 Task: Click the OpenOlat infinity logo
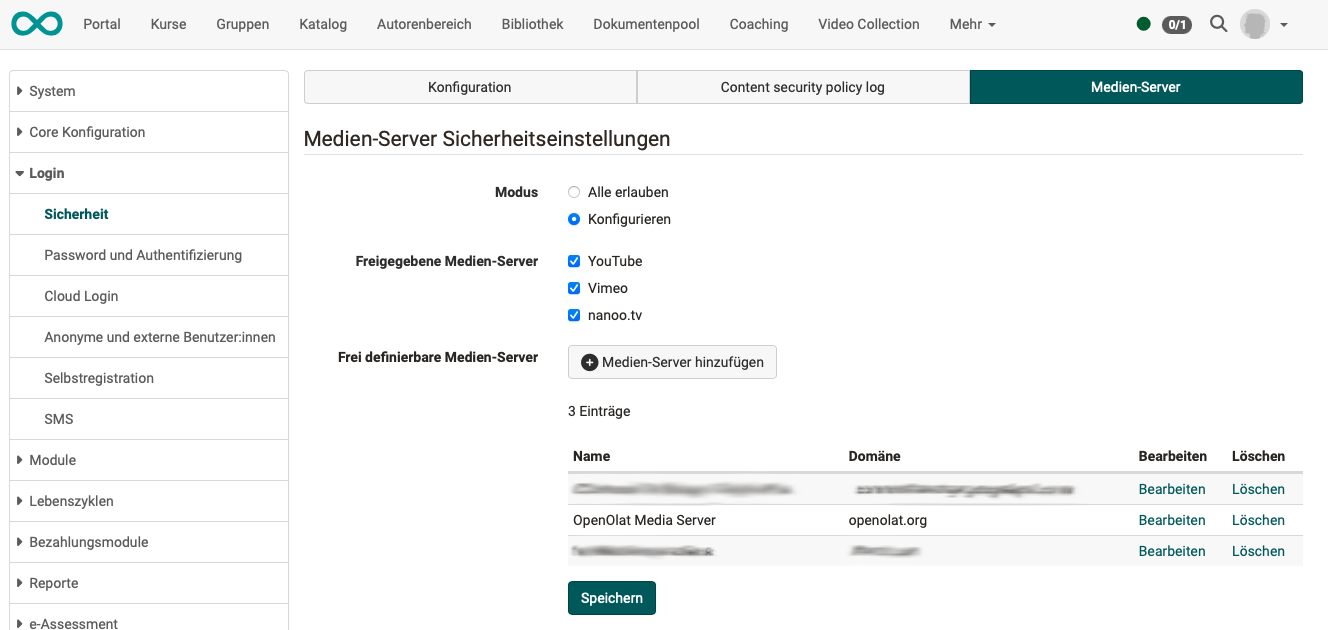(37, 23)
